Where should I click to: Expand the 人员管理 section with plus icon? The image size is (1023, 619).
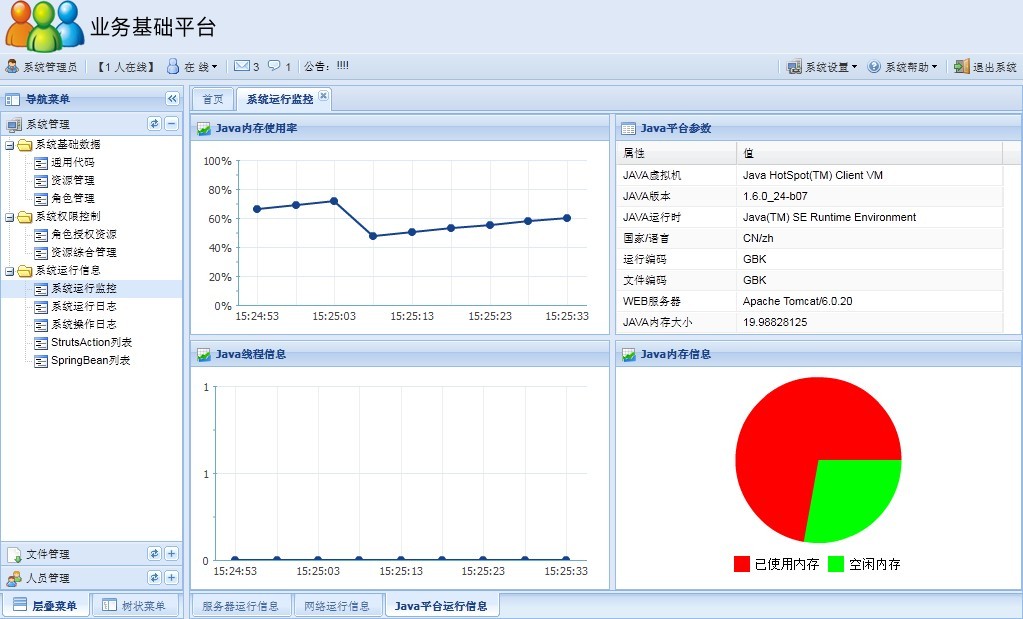tap(171, 577)
